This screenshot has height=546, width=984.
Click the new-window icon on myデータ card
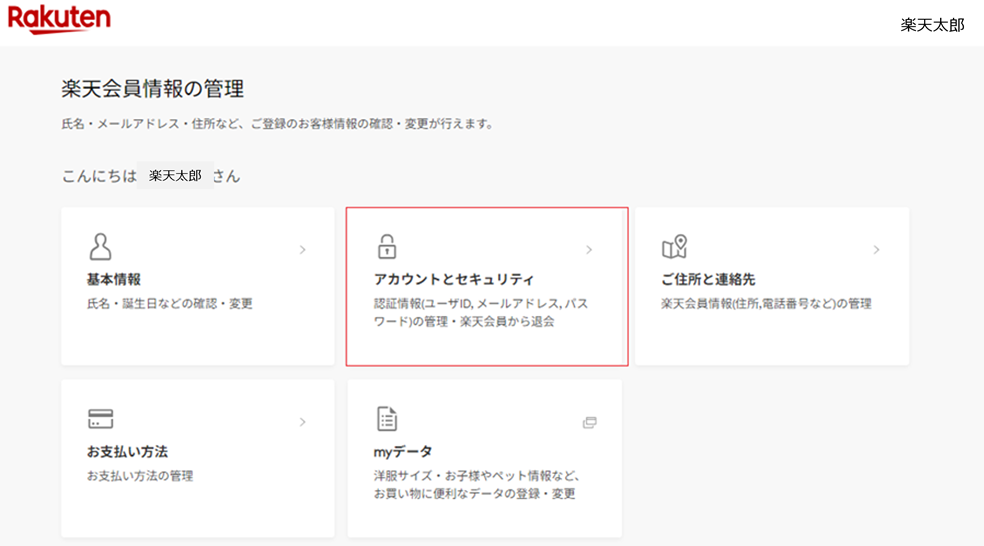pos(589,422)
